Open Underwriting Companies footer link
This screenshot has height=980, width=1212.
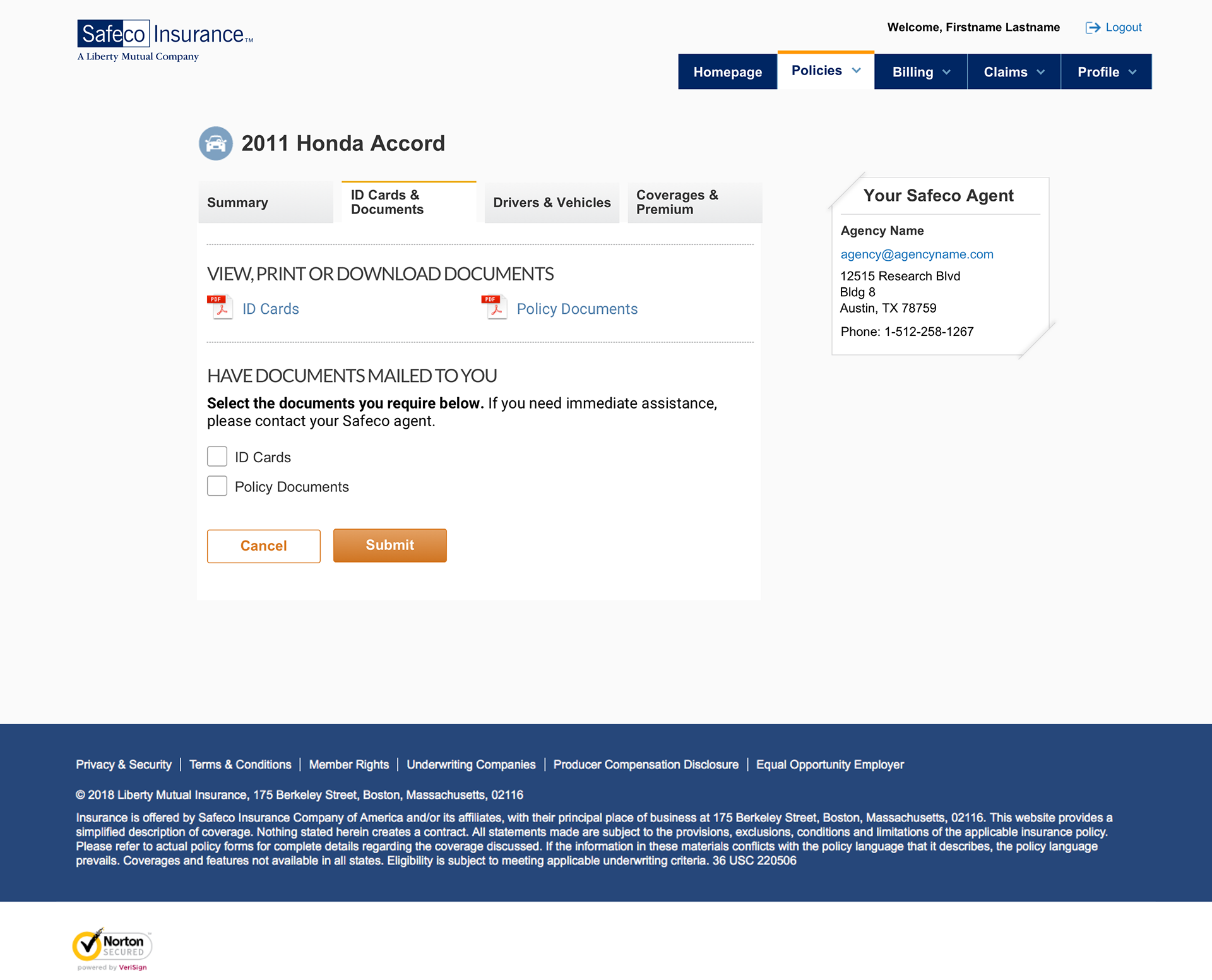coord(471,765)
